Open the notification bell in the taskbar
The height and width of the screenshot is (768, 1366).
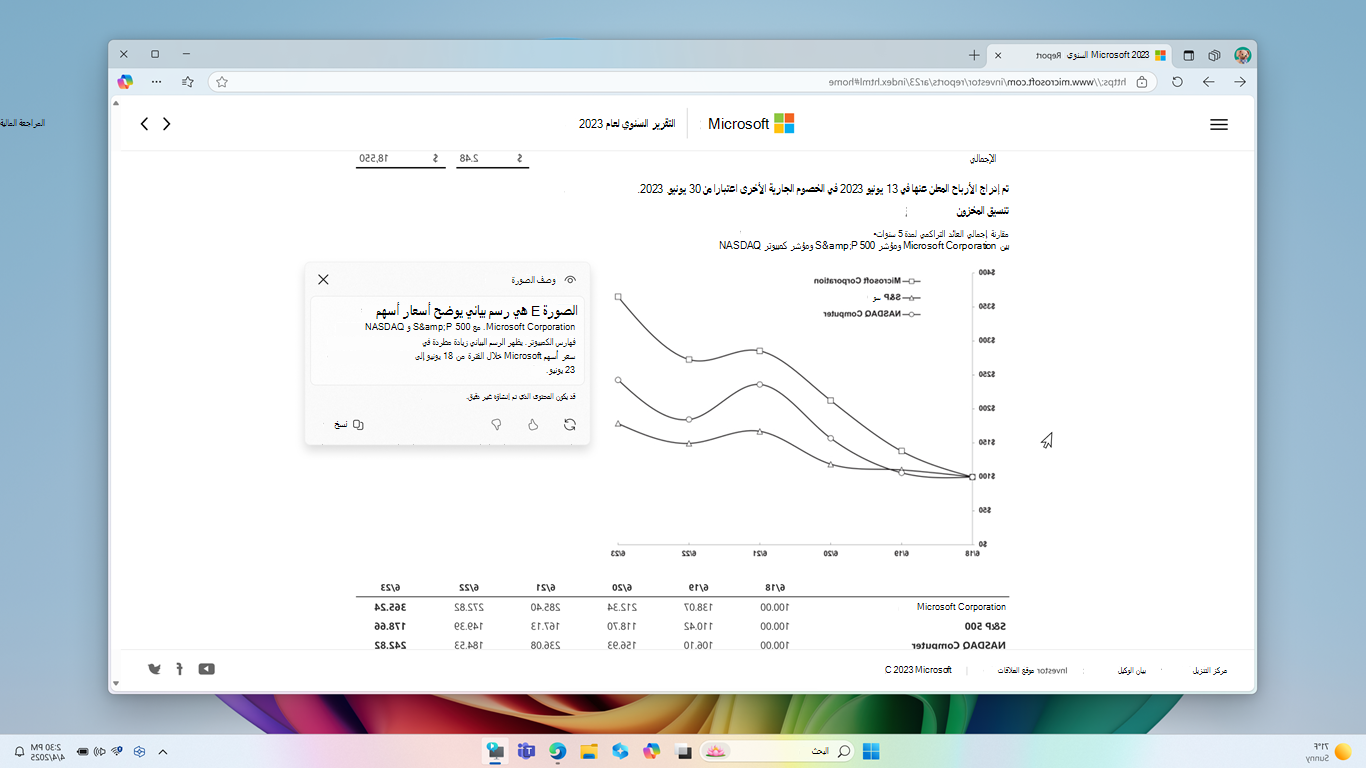point(19,751)
